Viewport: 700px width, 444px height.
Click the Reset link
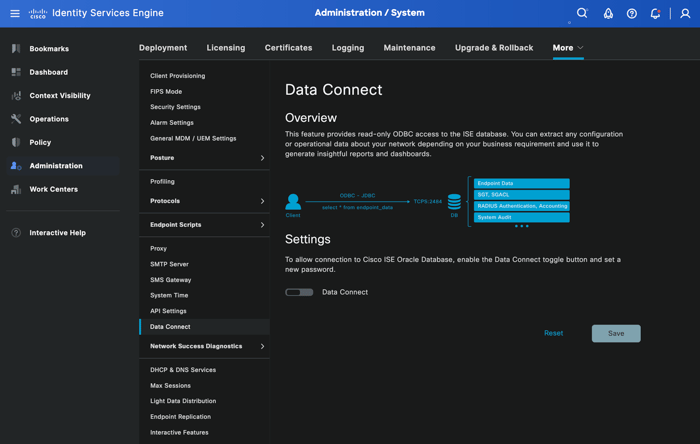(553, 333)
